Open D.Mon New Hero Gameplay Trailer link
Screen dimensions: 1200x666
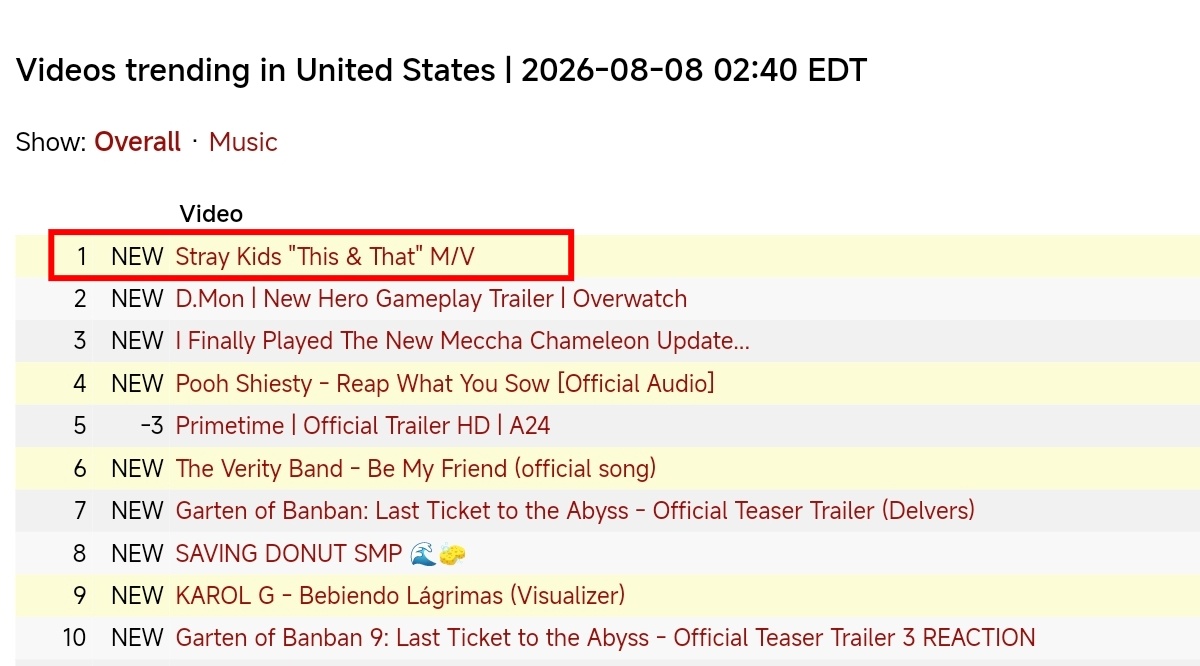(431, 299)
